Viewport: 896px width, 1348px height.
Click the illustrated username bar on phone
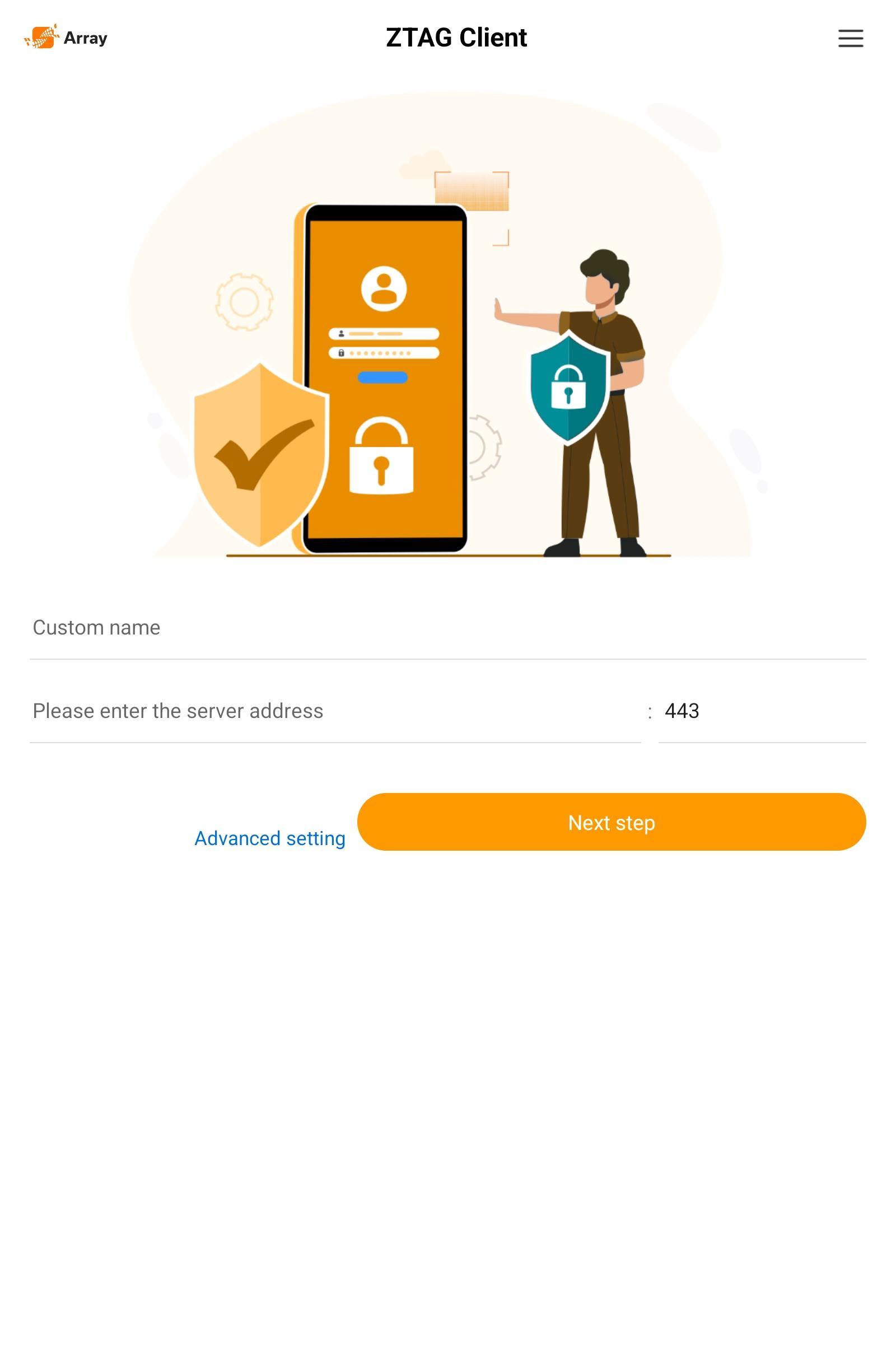coord(384,334)
